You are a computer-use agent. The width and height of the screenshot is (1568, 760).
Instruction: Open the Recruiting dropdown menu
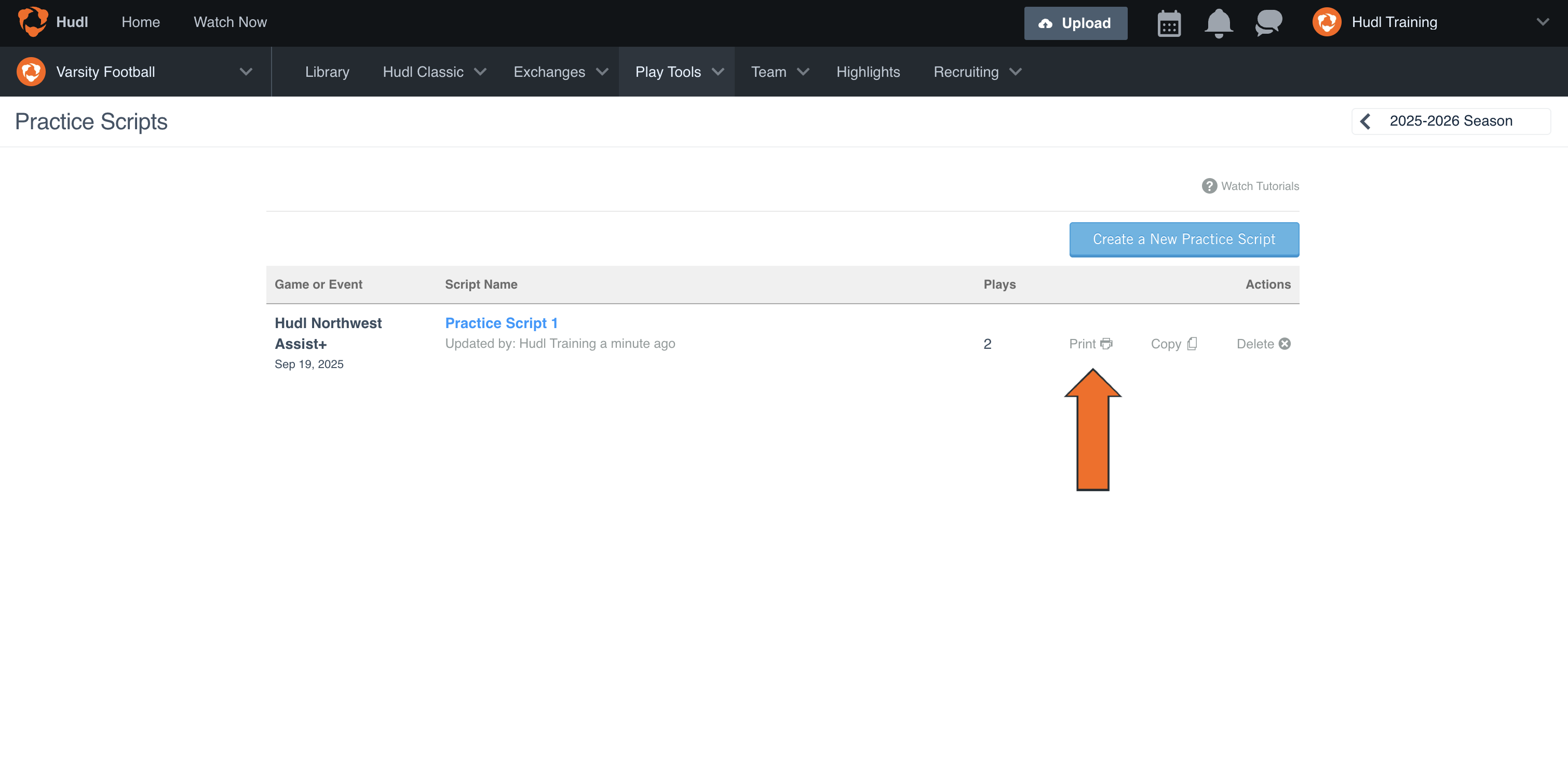(x=977, y=72)
